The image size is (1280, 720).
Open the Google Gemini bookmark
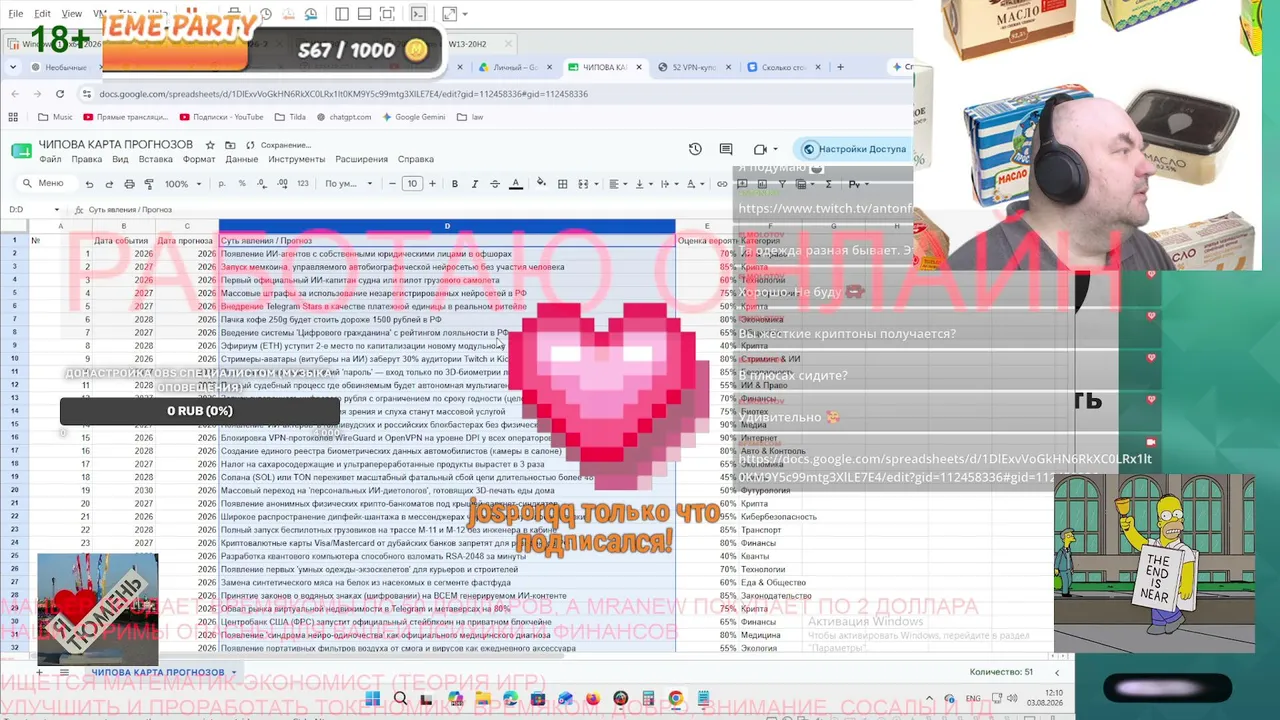coord(412,117)
